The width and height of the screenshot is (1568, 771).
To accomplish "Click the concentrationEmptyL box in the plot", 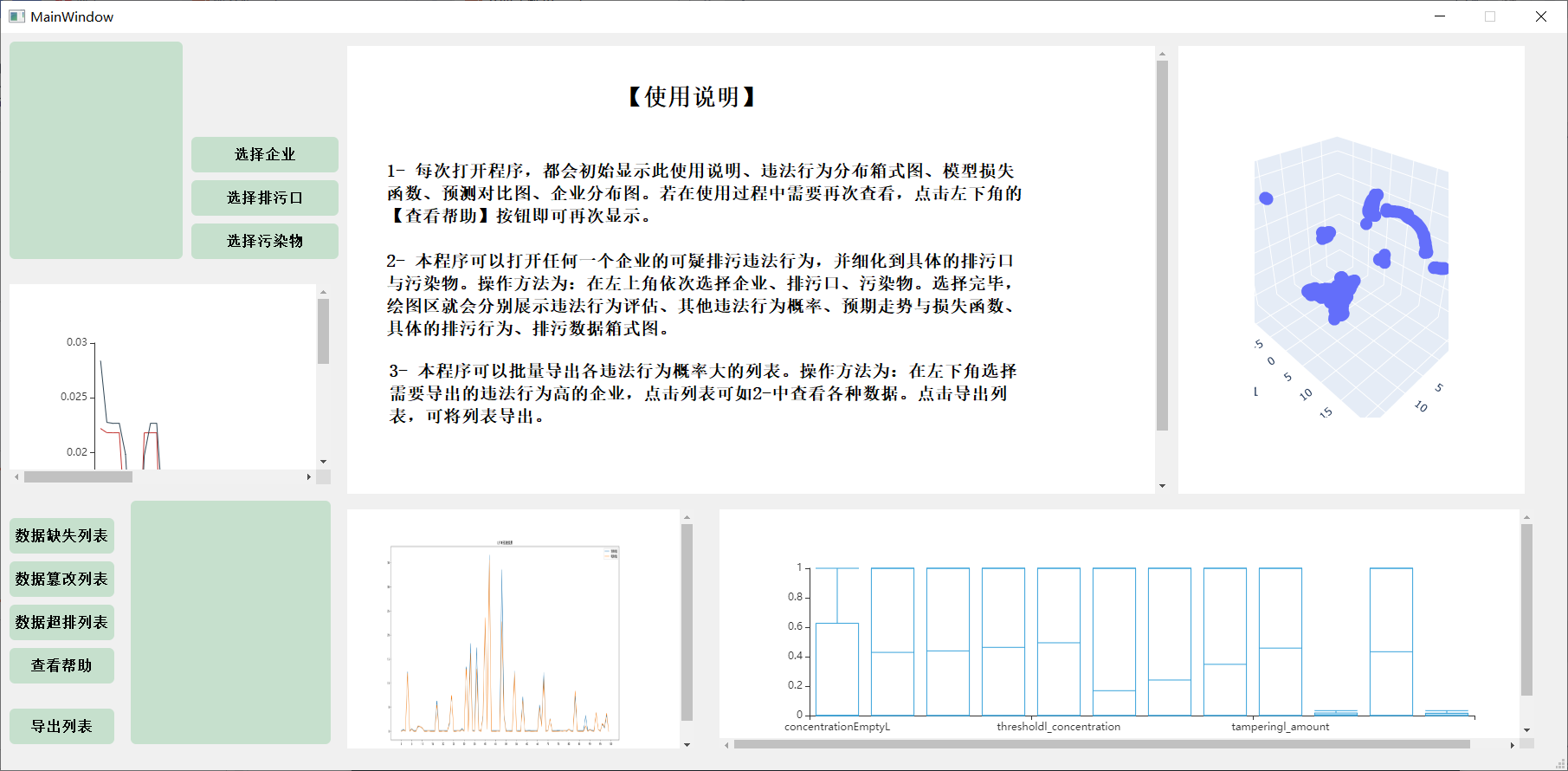I will (837, 669).
